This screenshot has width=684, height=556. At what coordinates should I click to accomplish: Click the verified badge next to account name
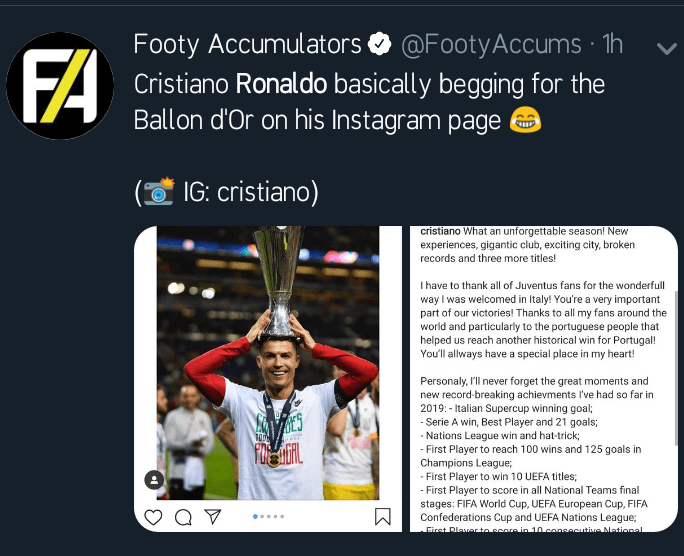pos(379,45)
